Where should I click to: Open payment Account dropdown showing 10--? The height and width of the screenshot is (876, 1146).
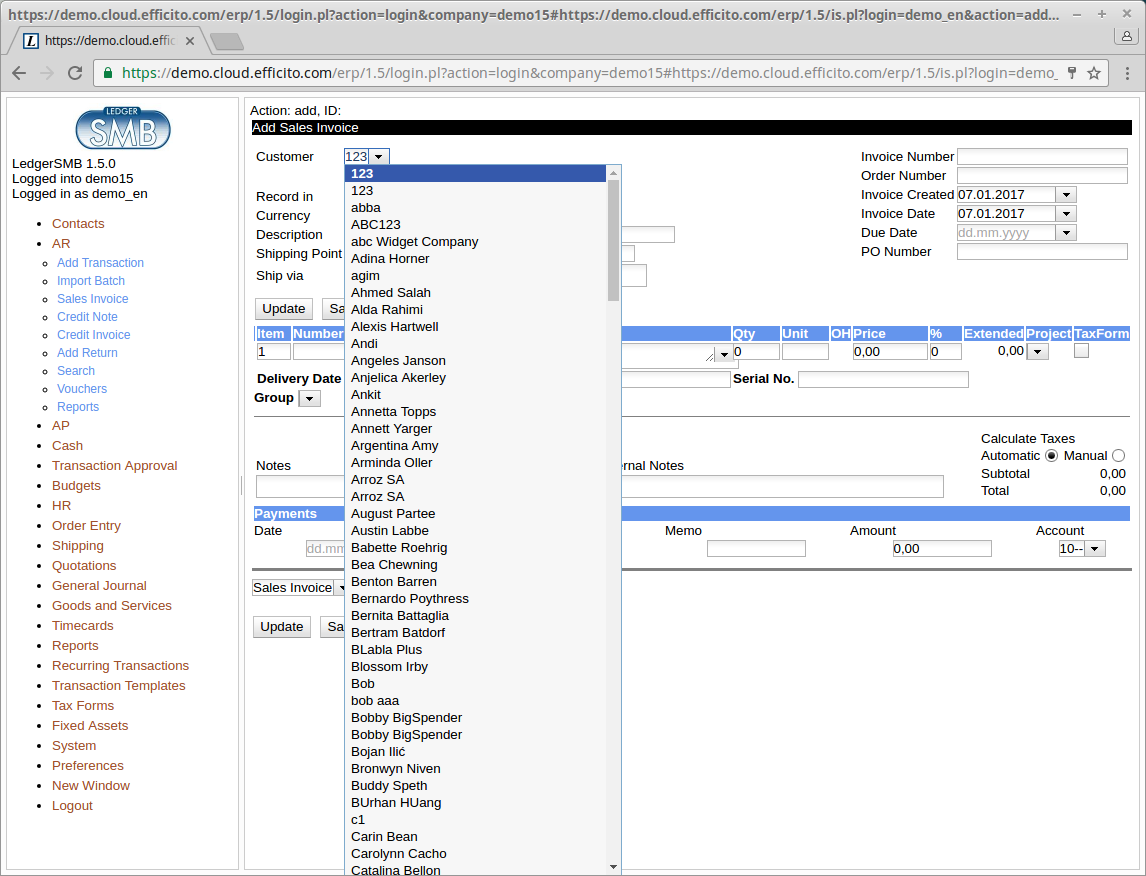point(1095,549)
